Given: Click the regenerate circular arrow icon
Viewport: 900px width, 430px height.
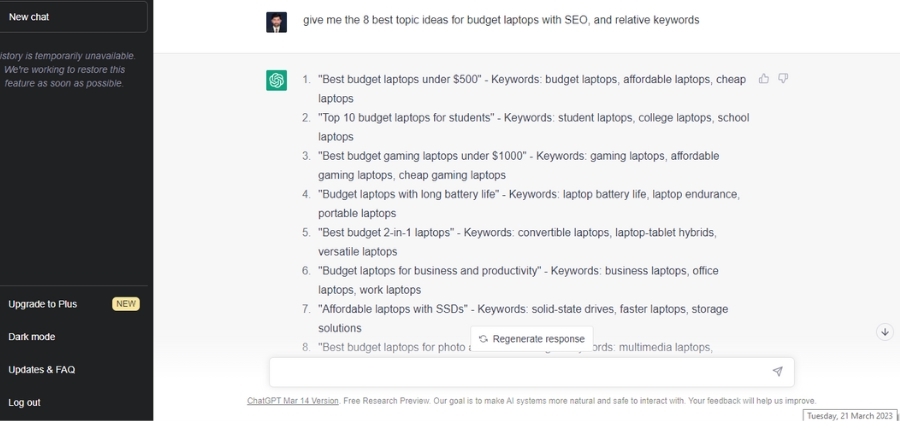Looking at the screenshot, I should [483, 339].
